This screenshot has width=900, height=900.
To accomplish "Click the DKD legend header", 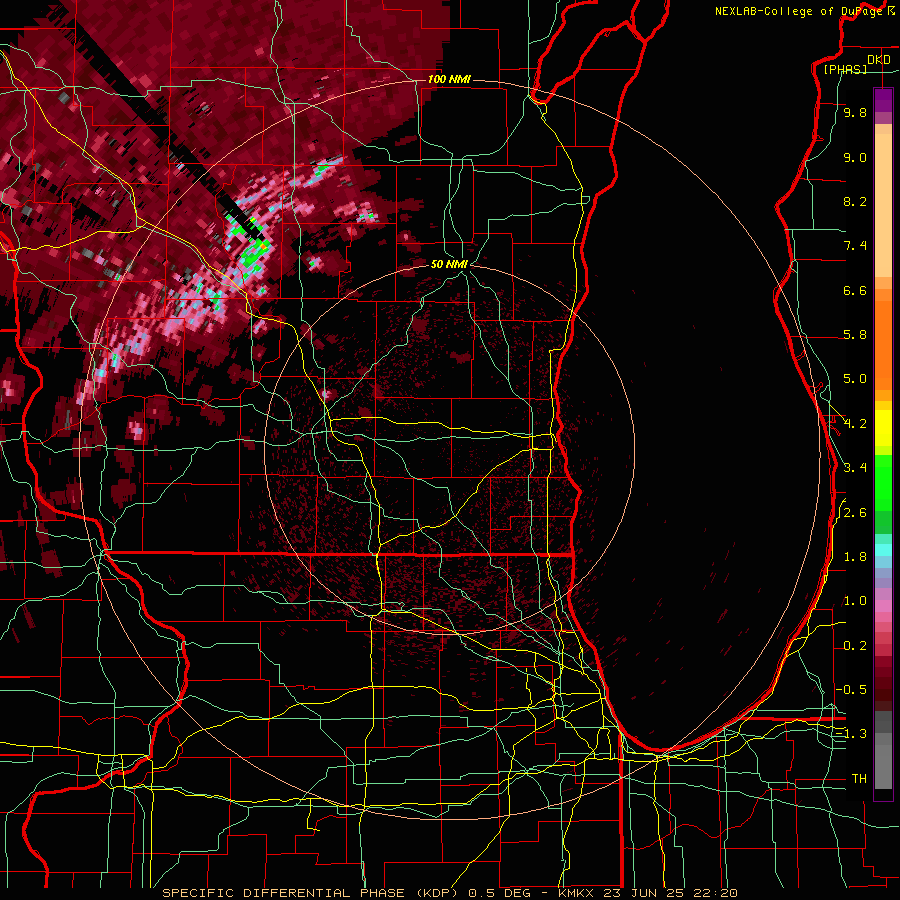I will [x=878, y=60].
